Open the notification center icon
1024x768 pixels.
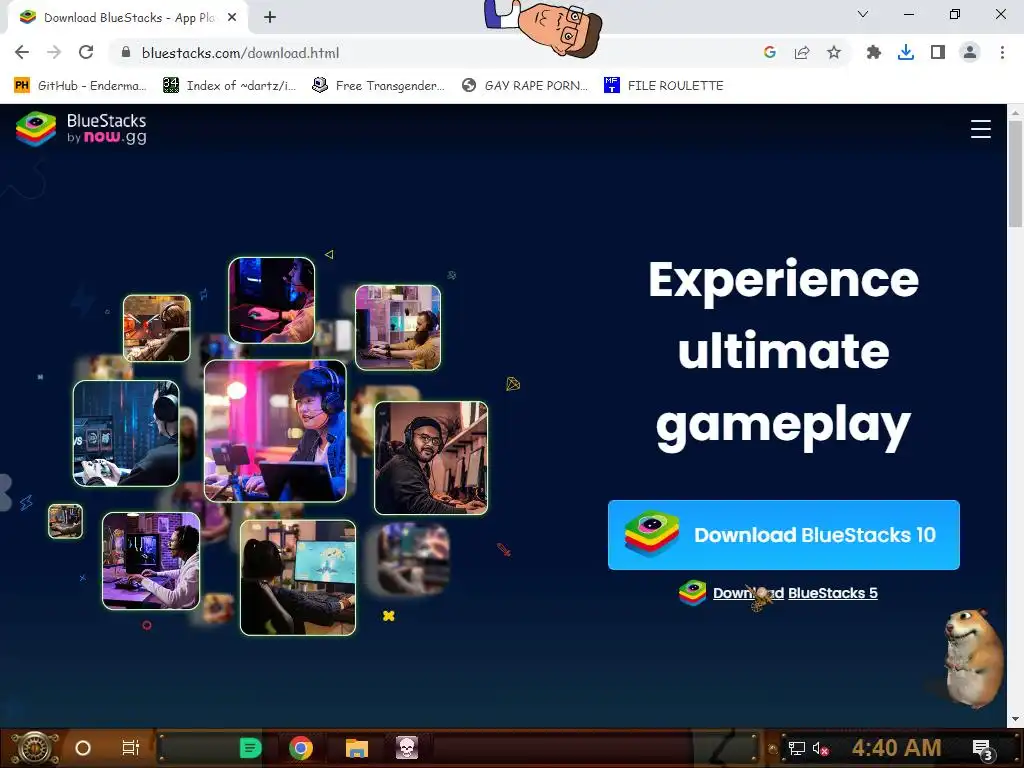coord(983,749)
